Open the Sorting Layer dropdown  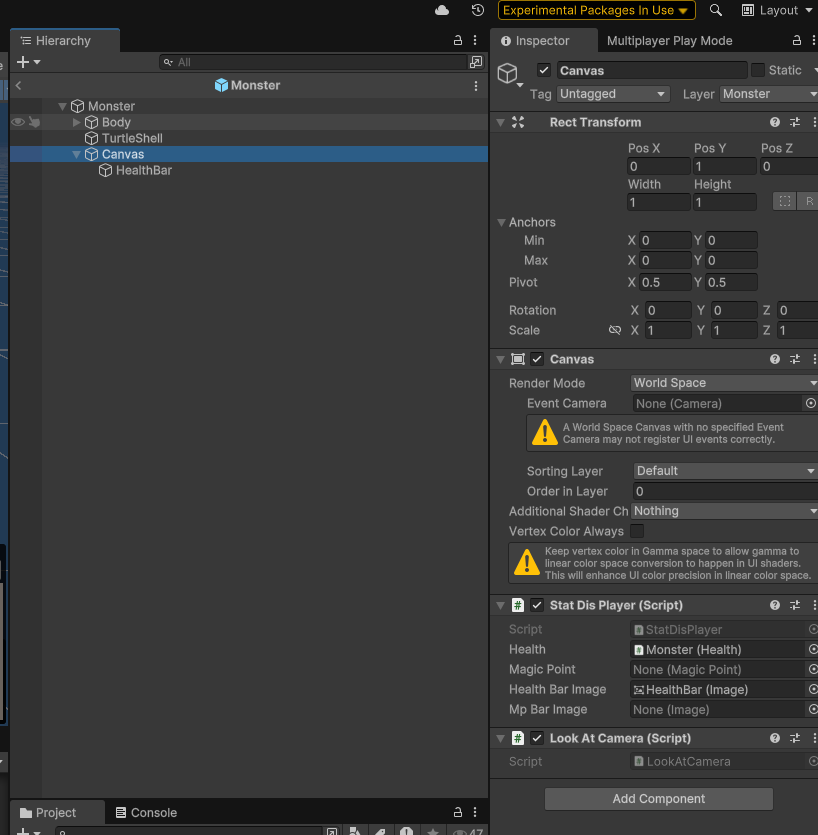click(x=725, y=471)
